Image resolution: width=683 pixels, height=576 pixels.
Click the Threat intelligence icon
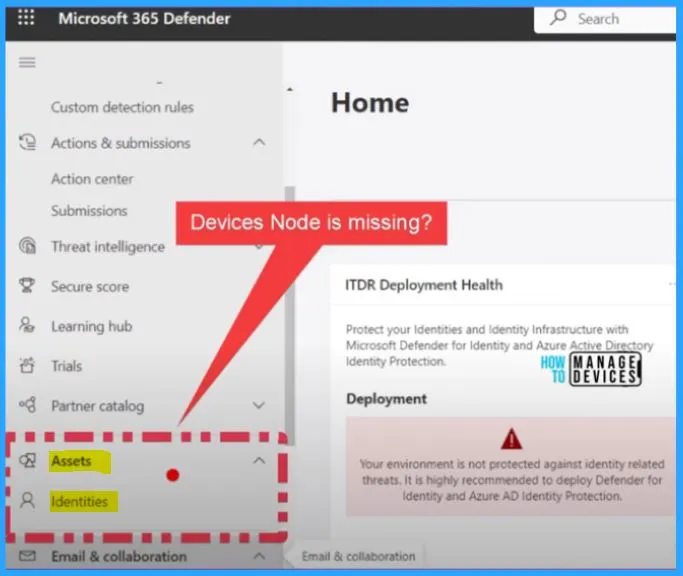(27, 246)
